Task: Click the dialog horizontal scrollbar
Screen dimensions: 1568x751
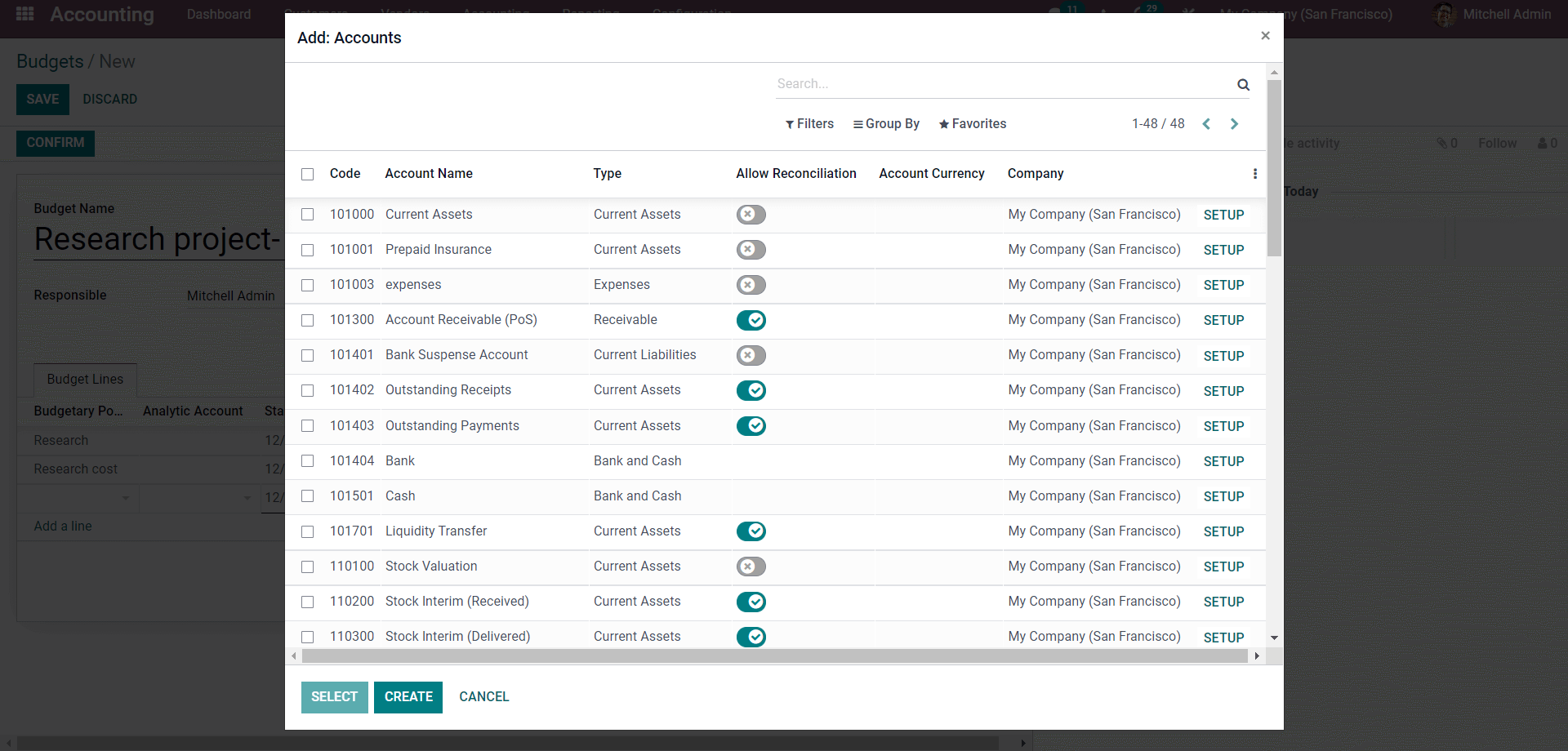Action: [774, 656]
